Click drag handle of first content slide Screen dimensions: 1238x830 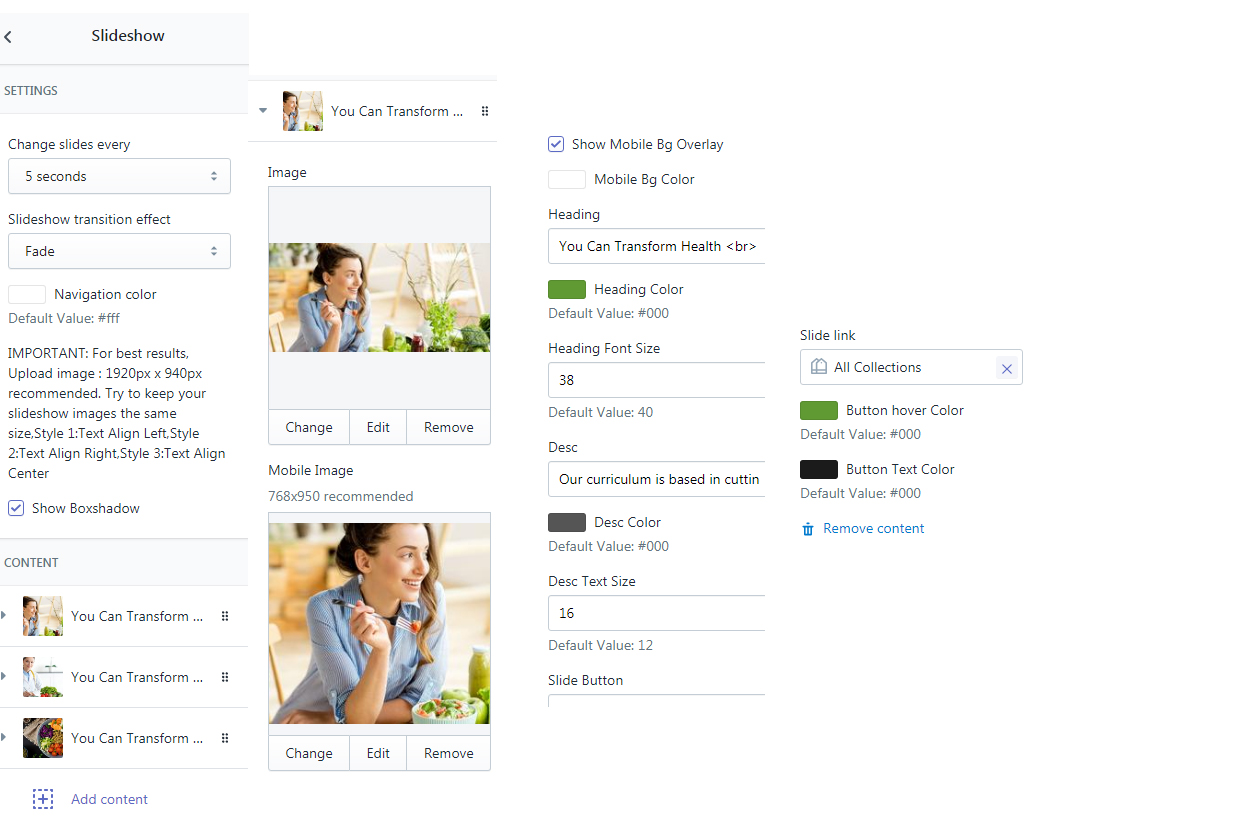coord(225,616)
